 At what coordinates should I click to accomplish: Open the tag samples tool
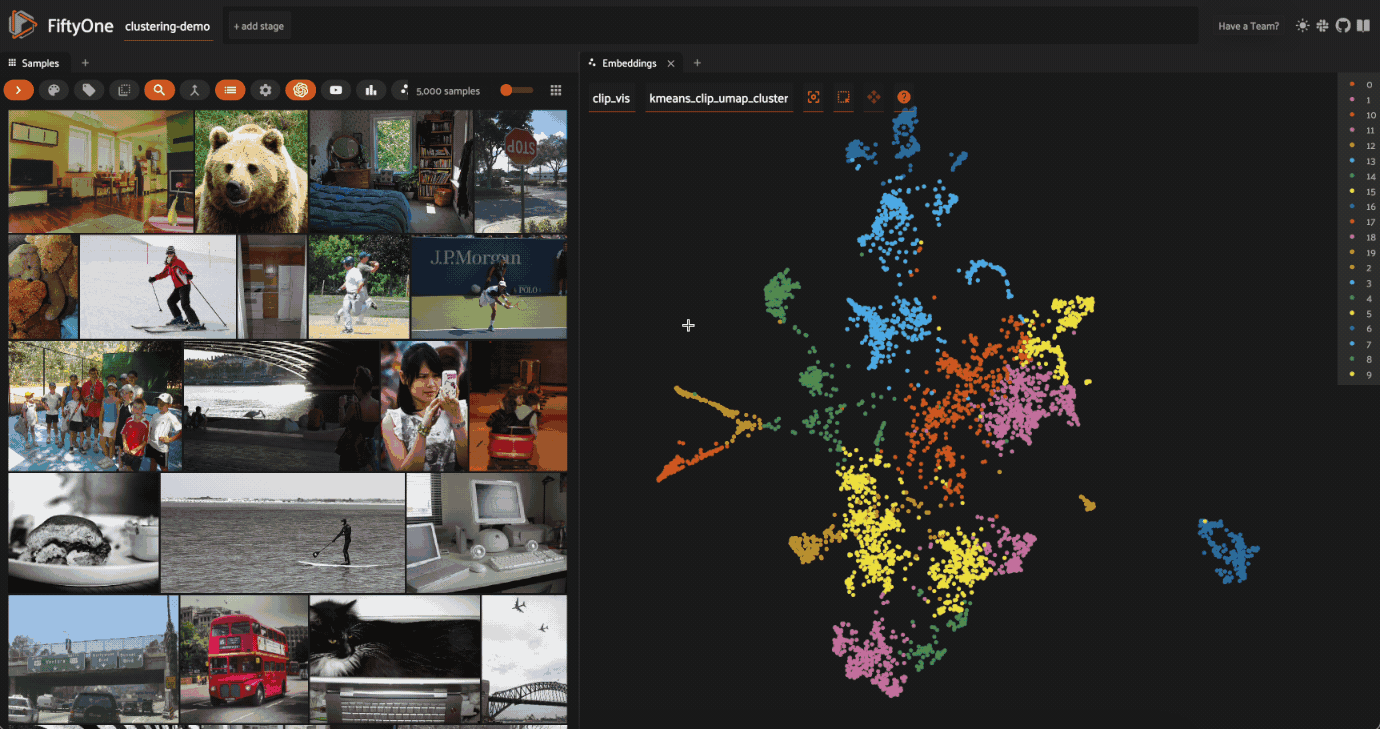tap(89, 90)
